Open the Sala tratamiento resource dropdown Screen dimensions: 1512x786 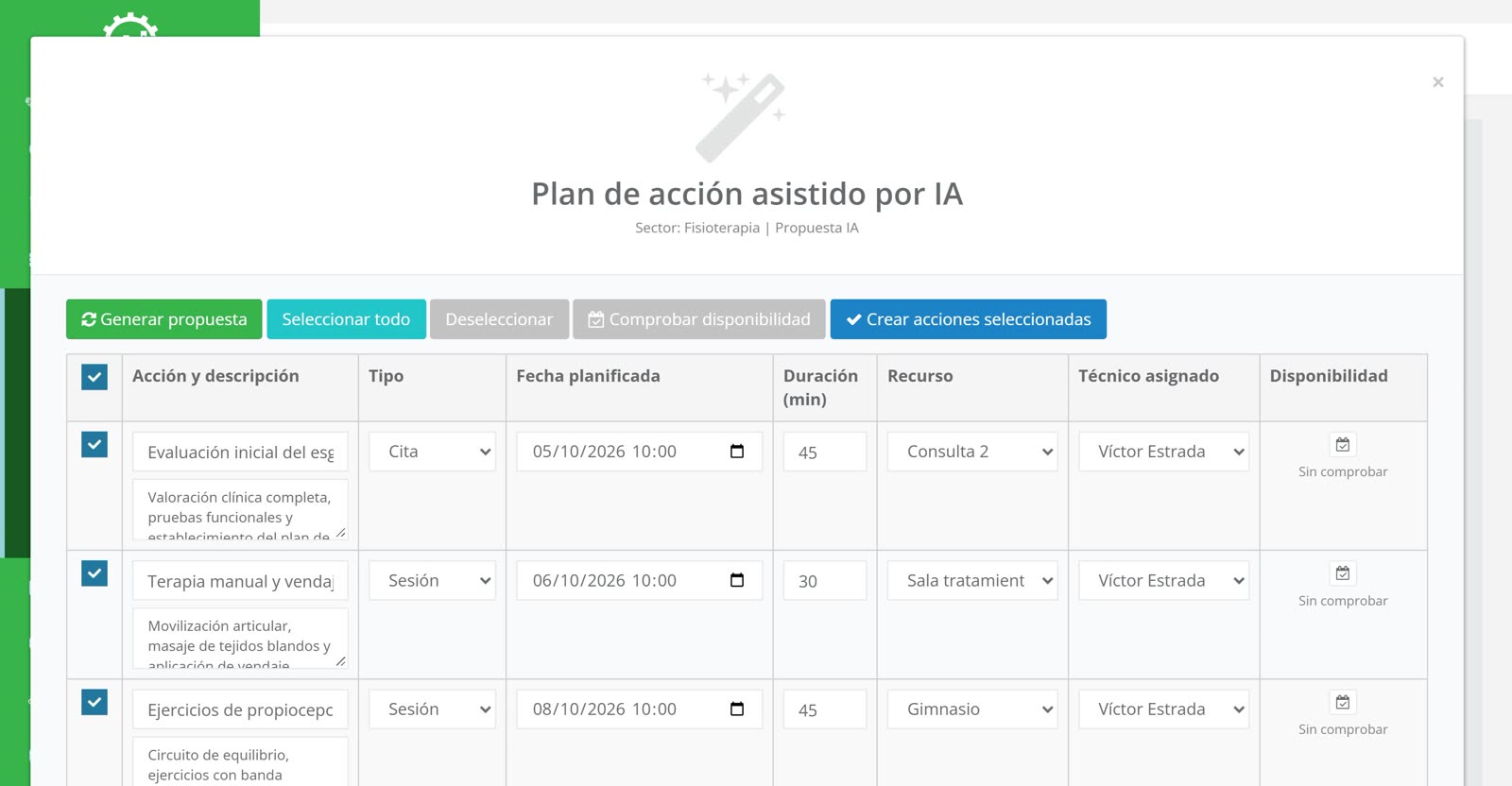[x=972, y=580]
